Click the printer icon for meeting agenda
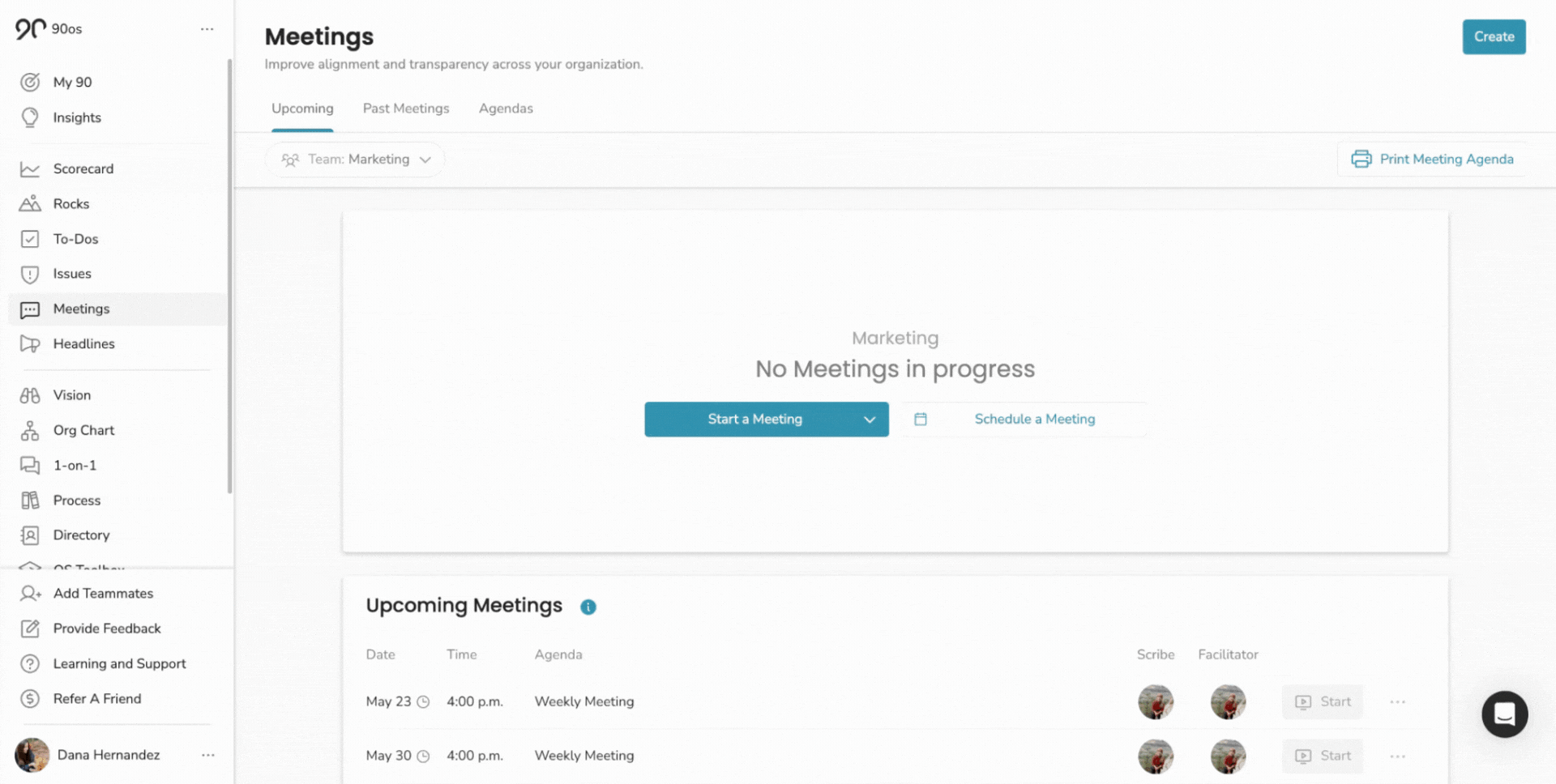The height and width of the screenshot is (784, 1556). click(1361, 160)
